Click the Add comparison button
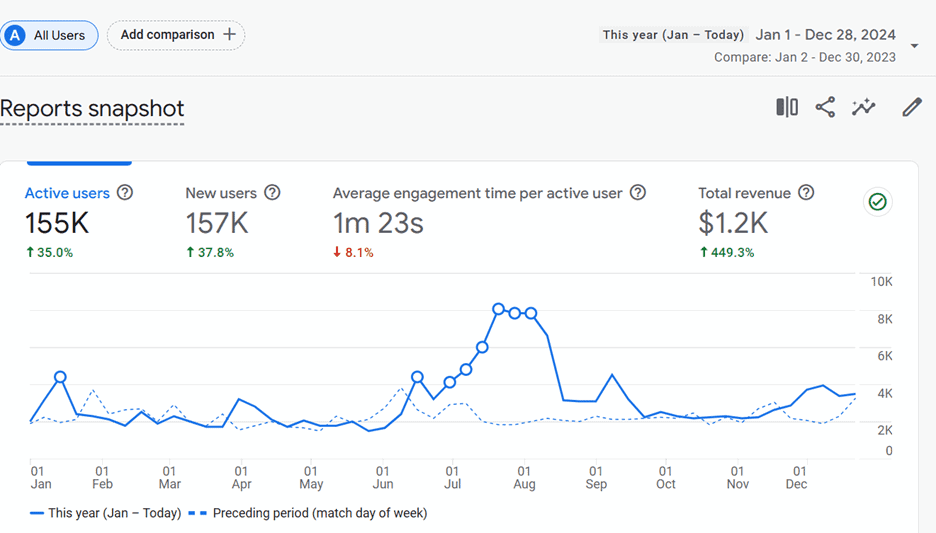936x533 pixels. 176,35
